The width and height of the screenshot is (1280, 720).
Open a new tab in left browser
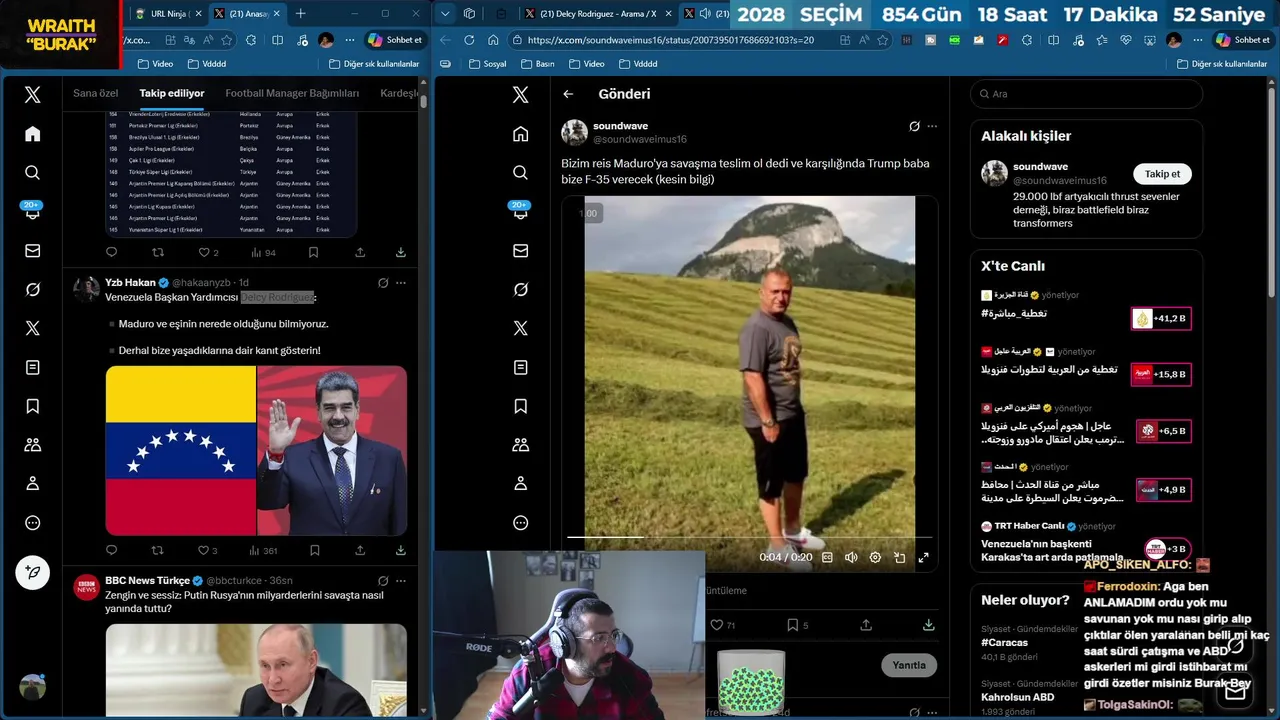tap(301, 13)
